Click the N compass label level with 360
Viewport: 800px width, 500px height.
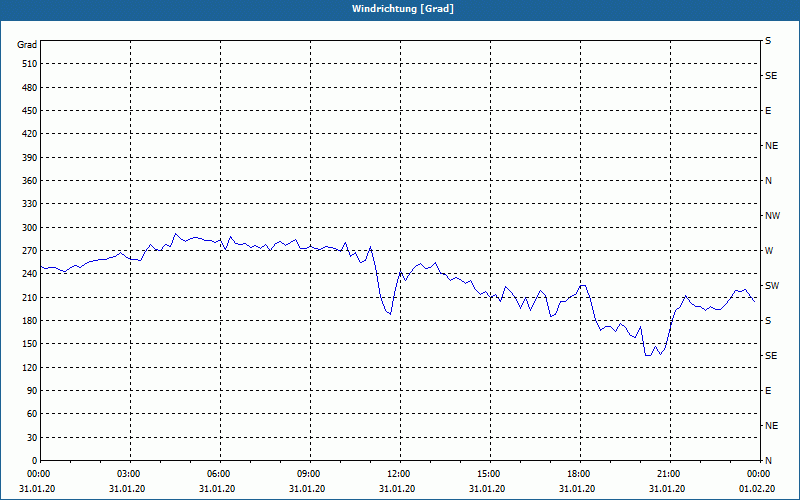pos(768,181)
